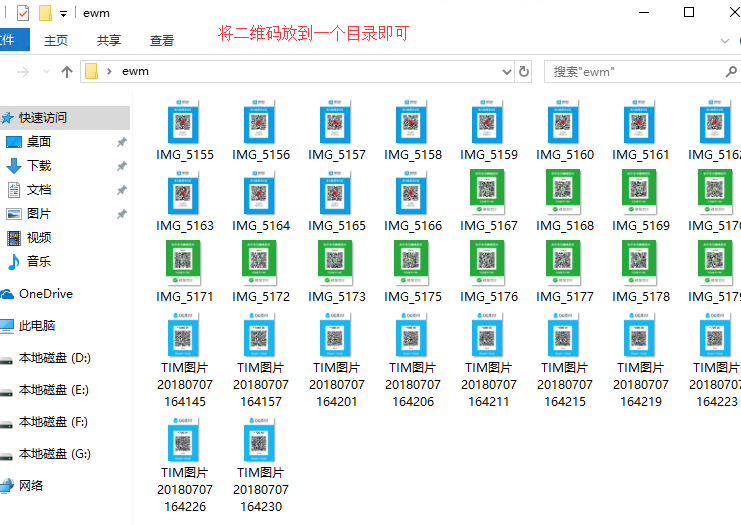Open the 主页 ribbon tab
741x525 pixels.
[x=56, y=40]
